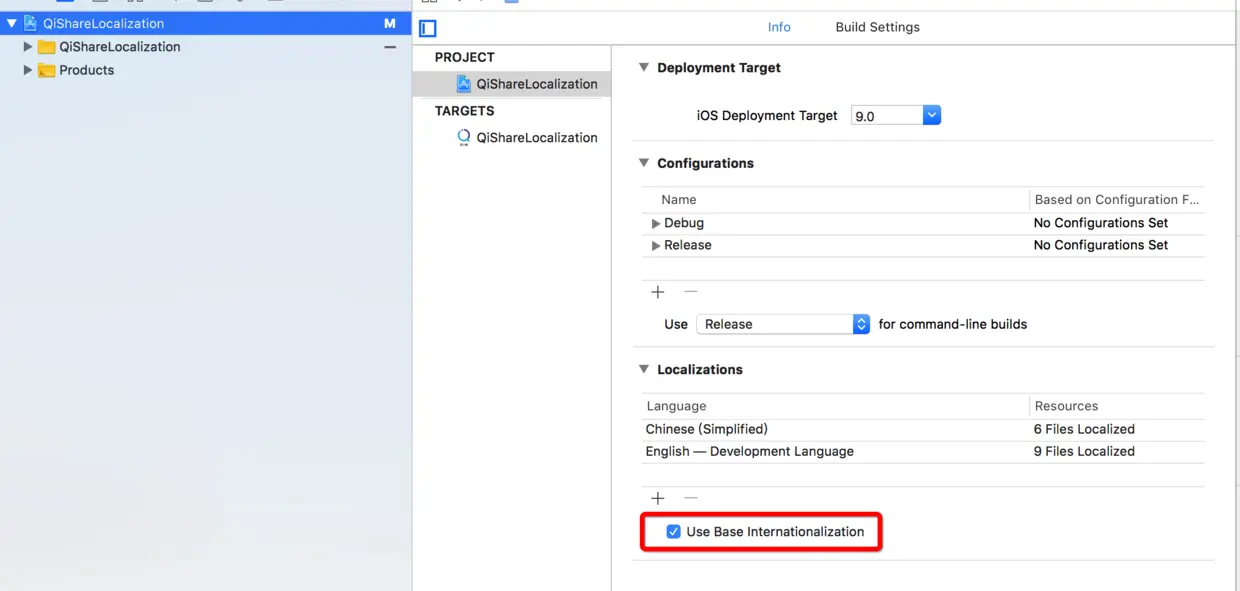1240x591 pixels.
Task: Select the Chinese (Simplified) language row
Action: [x=923, y=429]
